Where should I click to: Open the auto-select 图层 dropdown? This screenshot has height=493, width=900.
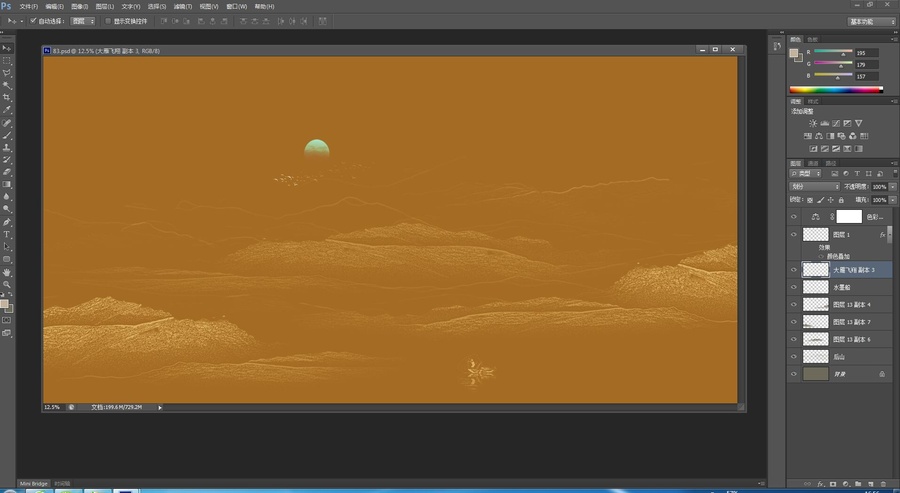click(x=83, y=21)
